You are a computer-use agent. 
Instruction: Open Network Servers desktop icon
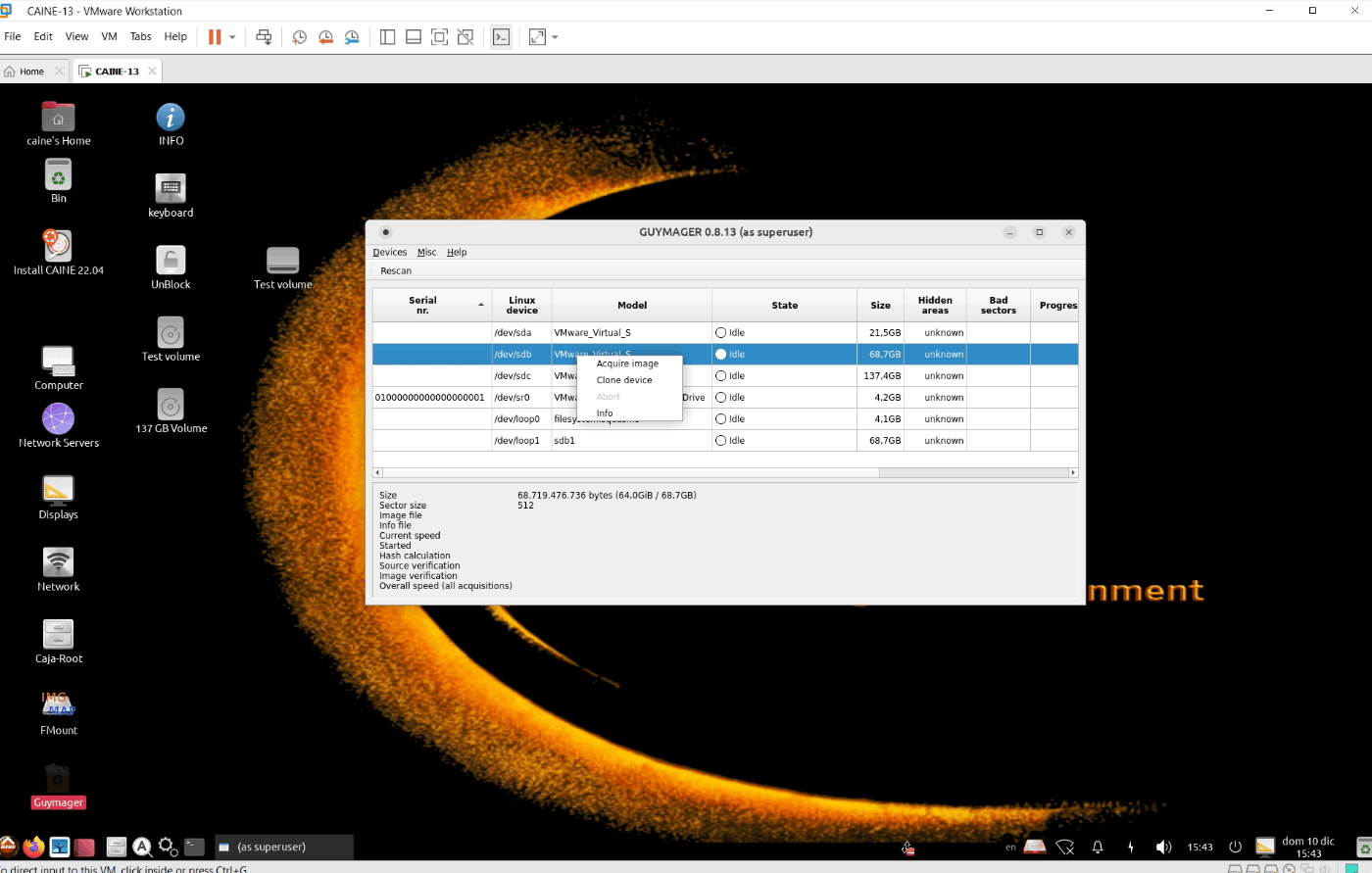click(x=58, y=425)
